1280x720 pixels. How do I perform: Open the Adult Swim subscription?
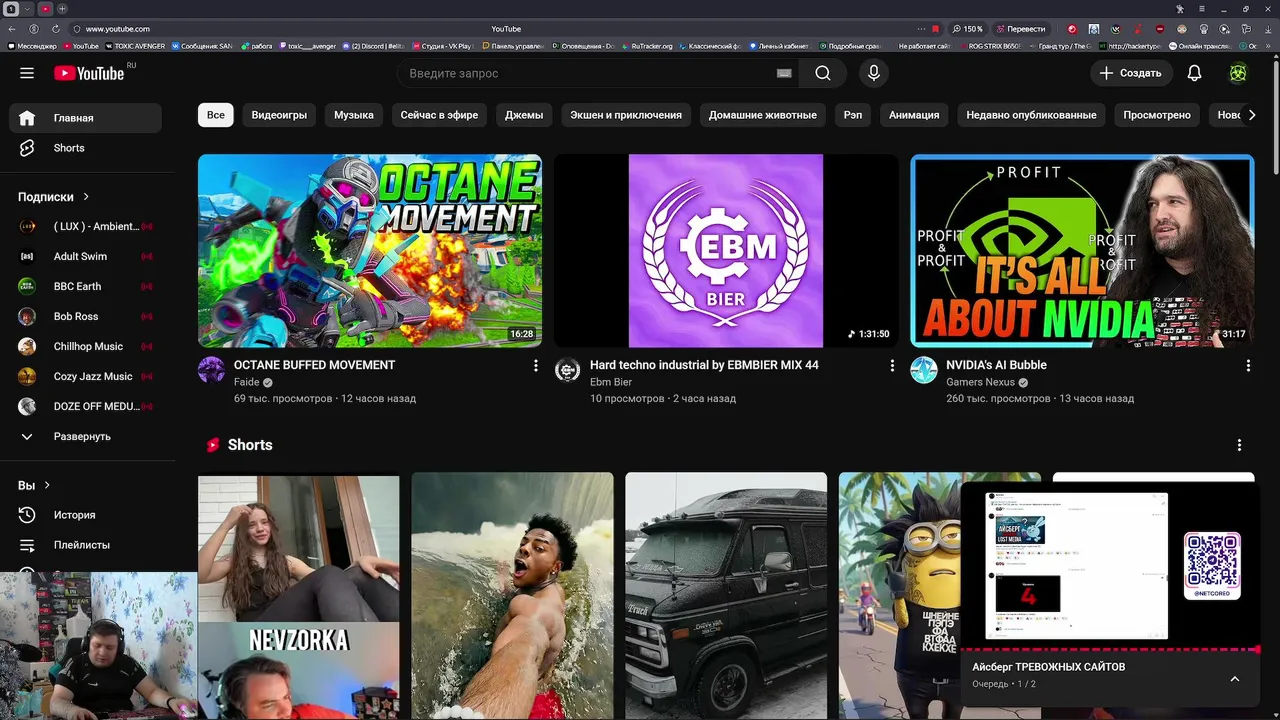coord(86,257)
